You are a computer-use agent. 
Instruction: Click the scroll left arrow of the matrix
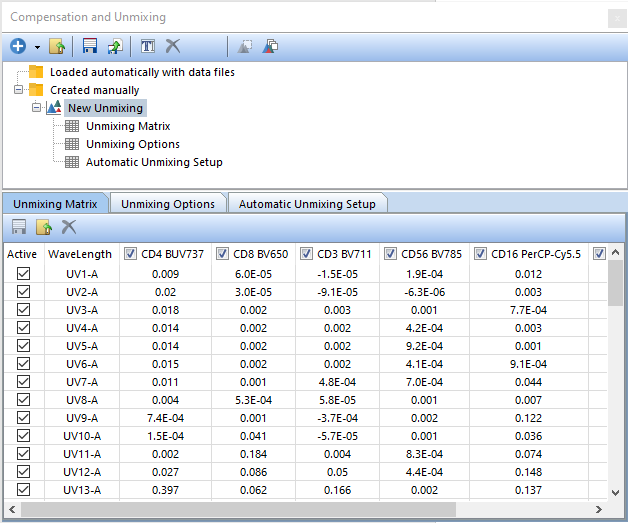(x=12, y=509)
